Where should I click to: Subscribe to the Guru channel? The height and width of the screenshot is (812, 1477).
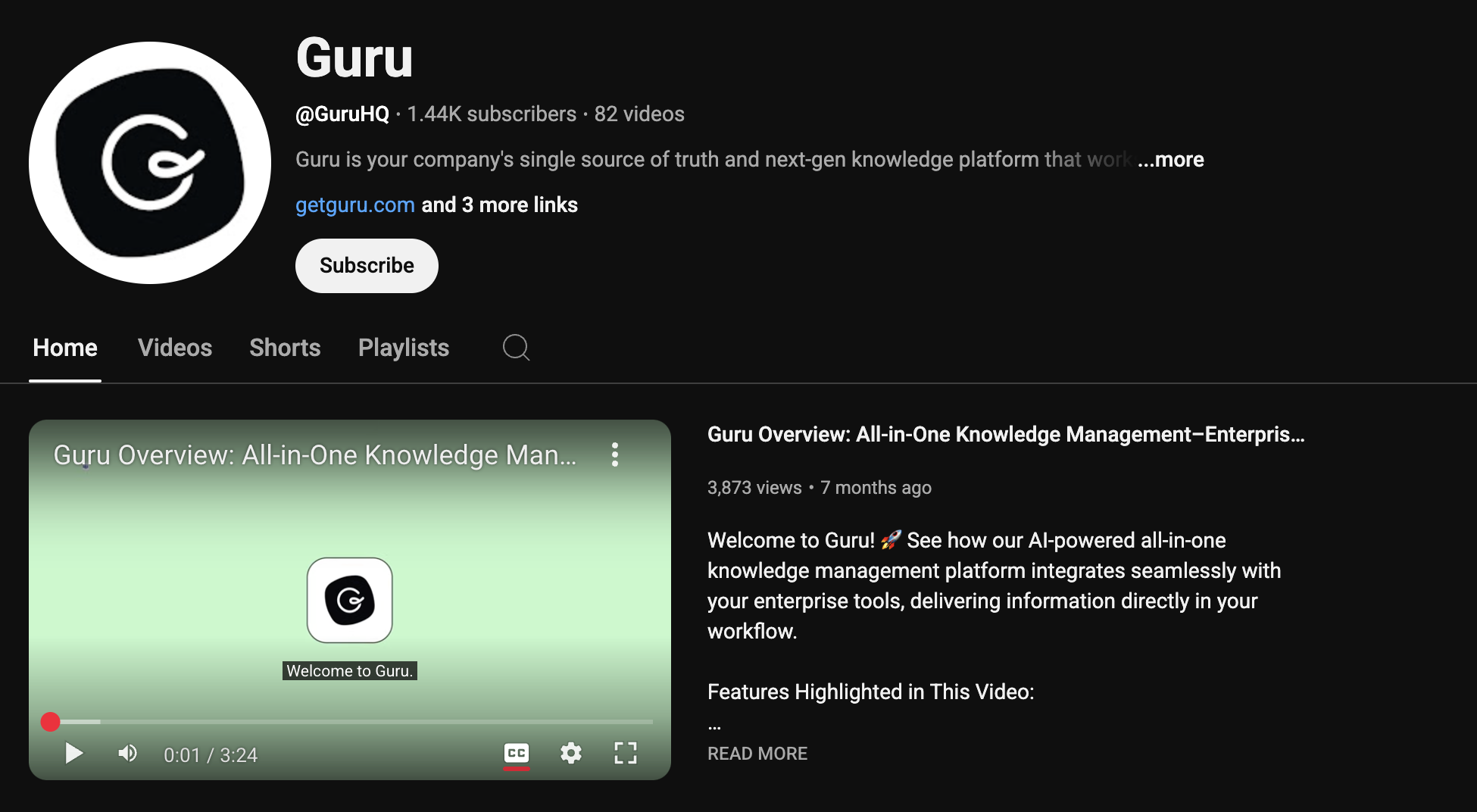[x=367, y=266]
